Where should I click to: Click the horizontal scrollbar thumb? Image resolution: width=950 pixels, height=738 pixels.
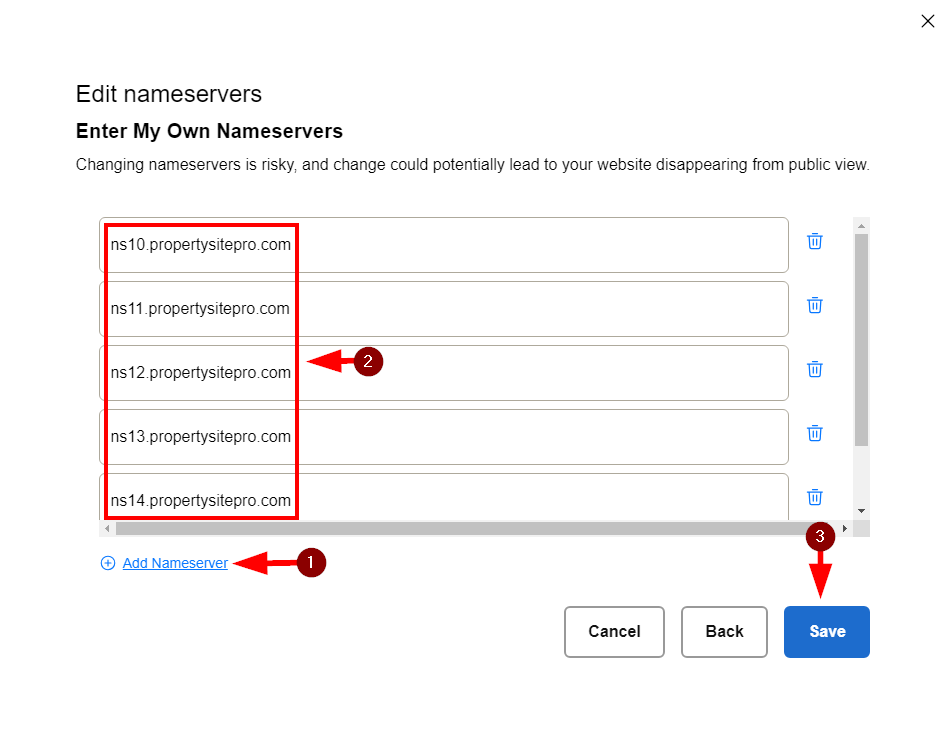coord(464,528)
